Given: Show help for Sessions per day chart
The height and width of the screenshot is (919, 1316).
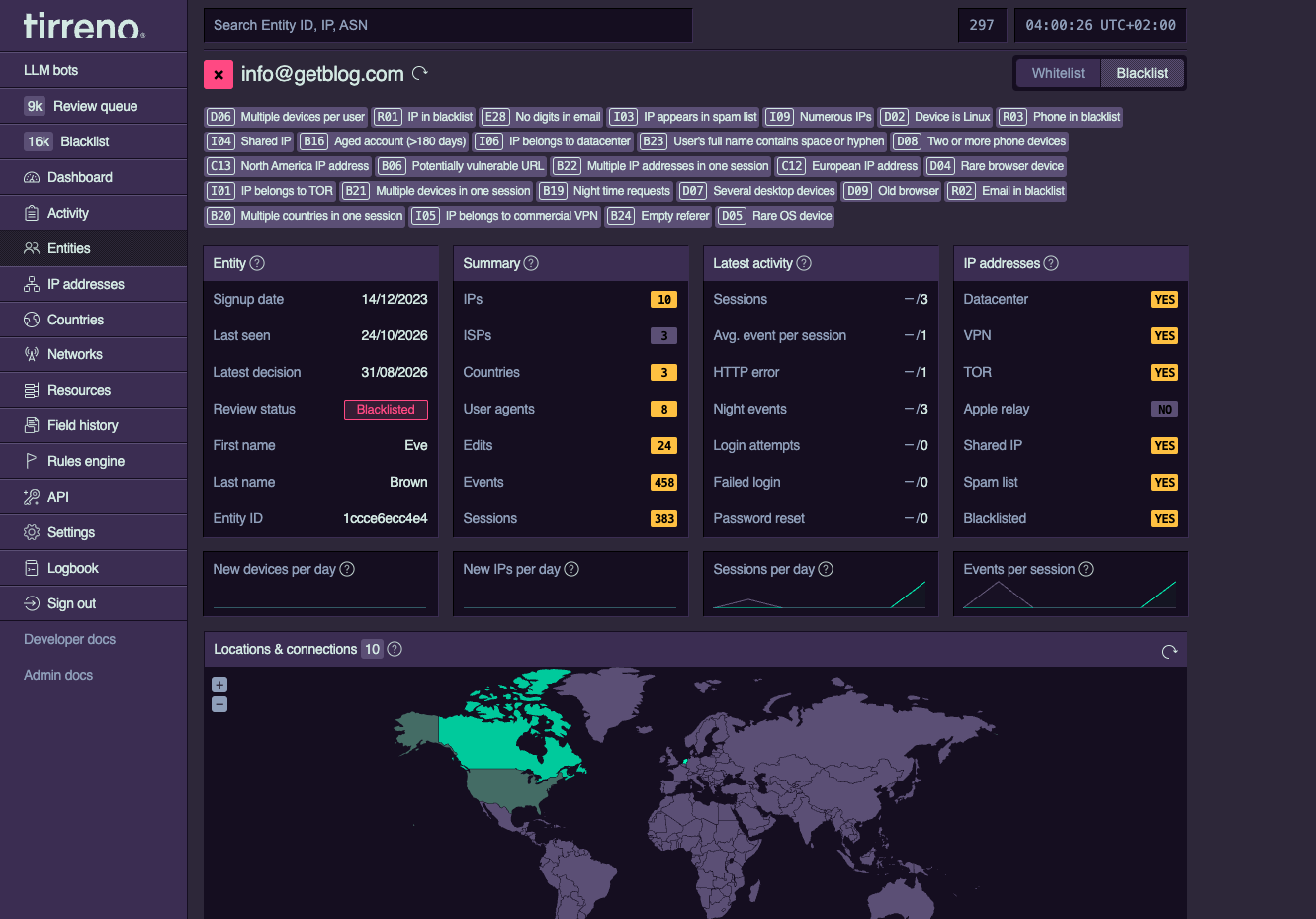Looking at the screenshot, I should click(x=826, y=569).
